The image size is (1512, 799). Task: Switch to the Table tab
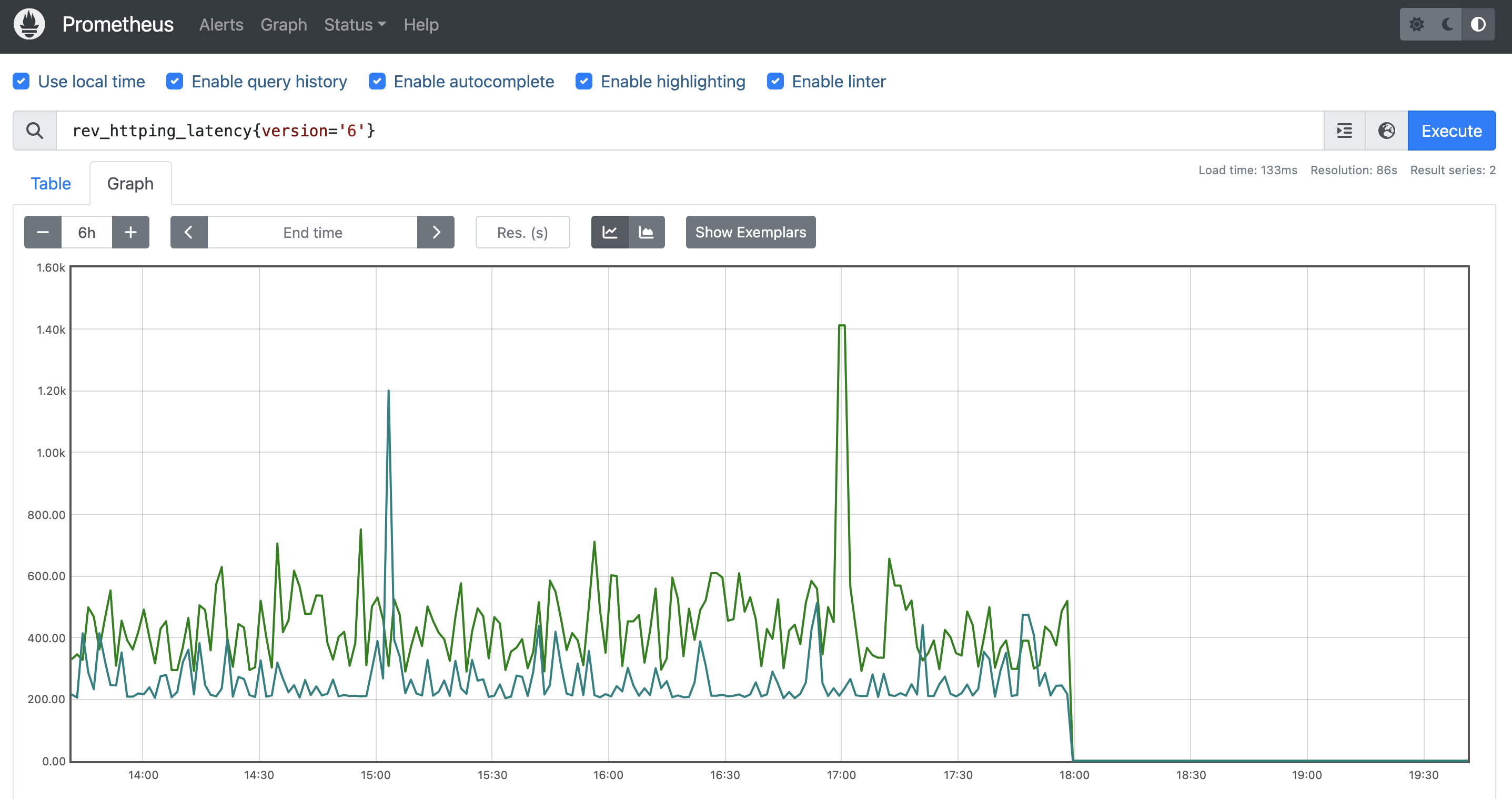coord(51,184)
